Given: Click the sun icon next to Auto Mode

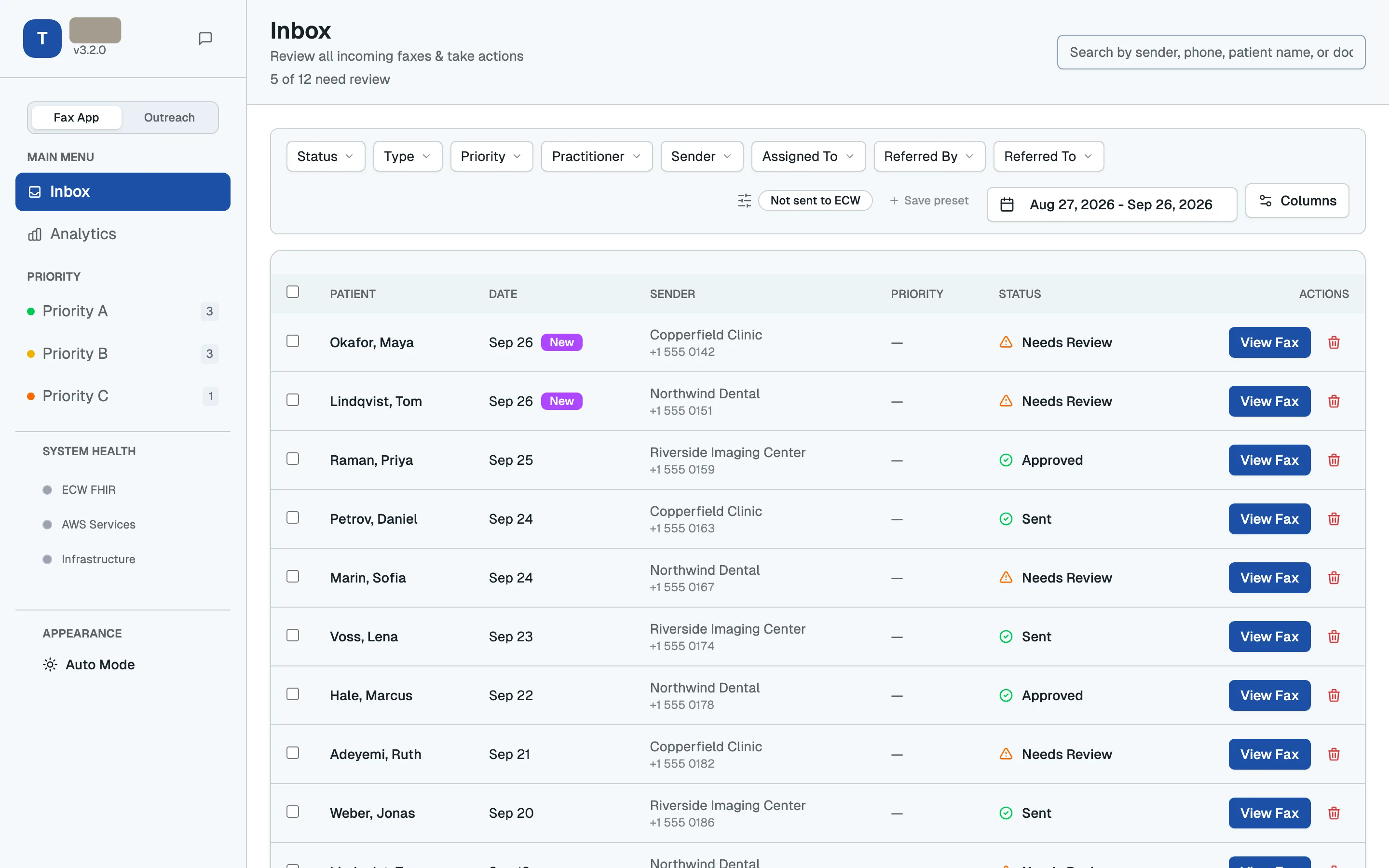Looking at the screenshot, I should 50,664.
